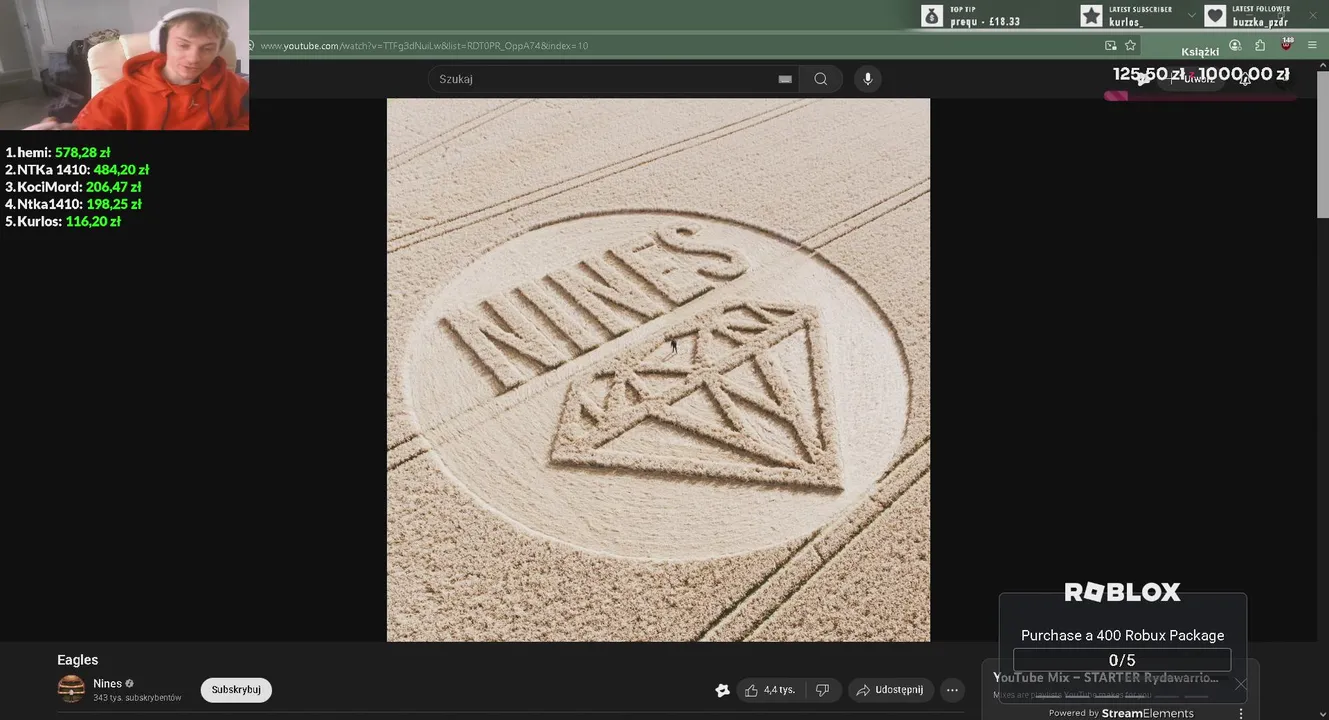Open the on-screen keyboard icon in the search box

click(x=785, y=79)
